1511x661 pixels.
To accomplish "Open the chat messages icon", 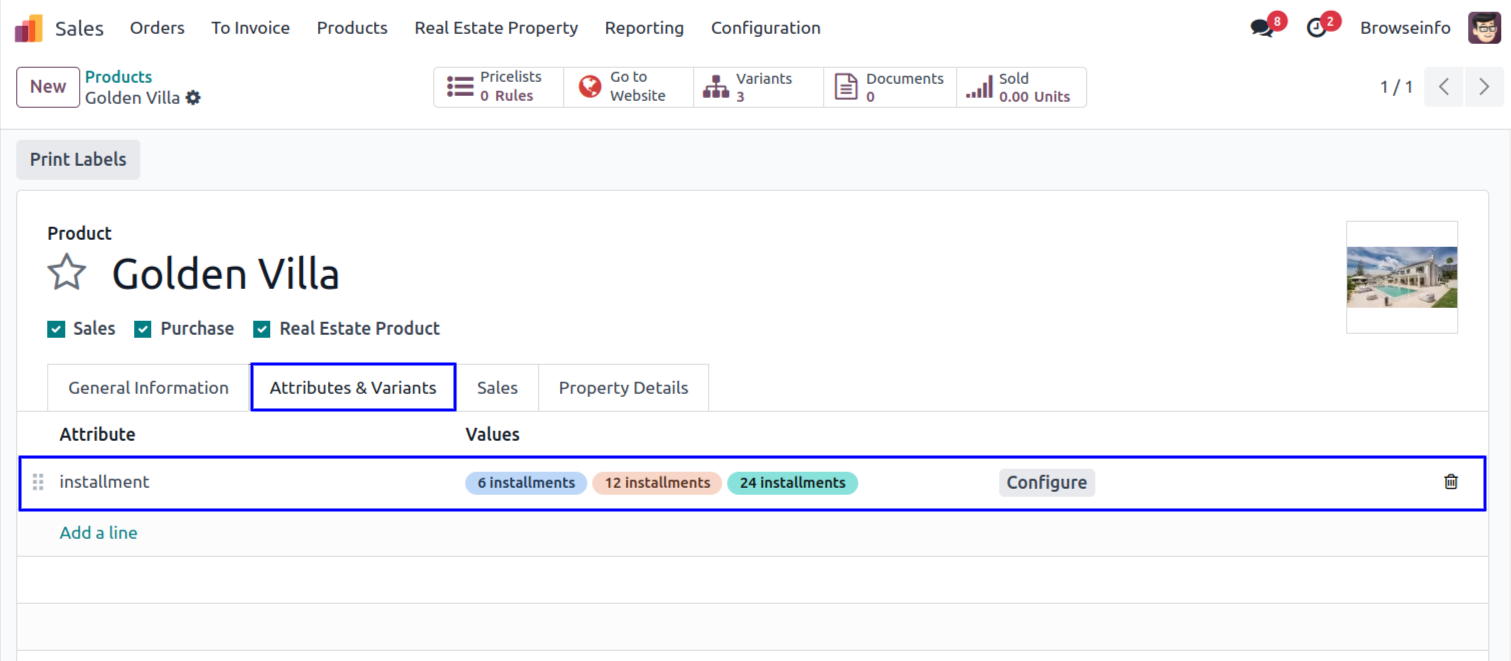I will tap(1263, 28).
